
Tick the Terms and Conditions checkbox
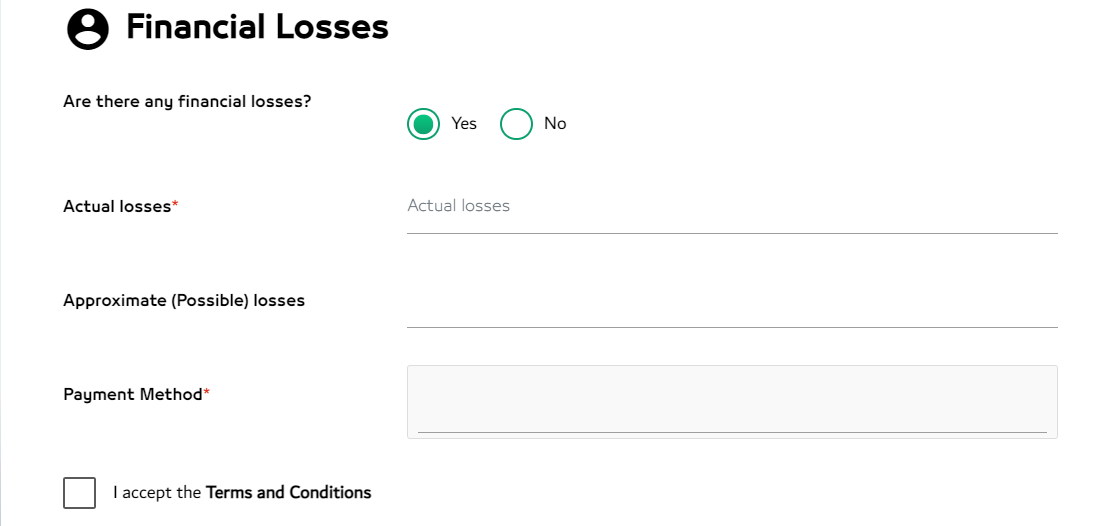click(79, 493)
